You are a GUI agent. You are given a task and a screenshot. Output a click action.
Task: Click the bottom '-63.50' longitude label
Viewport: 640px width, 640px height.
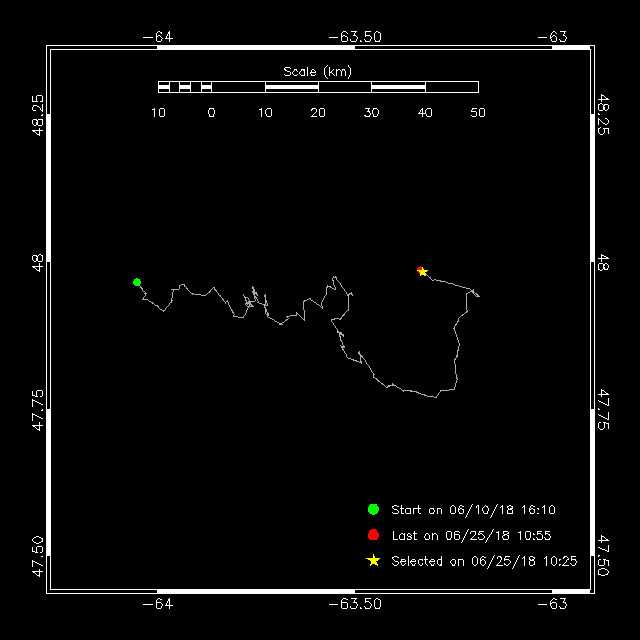[355, 604]
